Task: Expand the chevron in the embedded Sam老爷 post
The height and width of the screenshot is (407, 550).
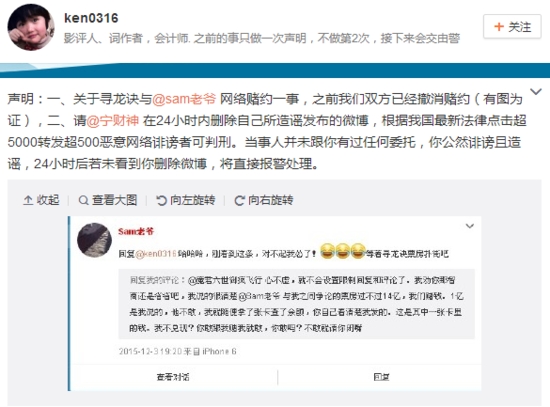Action: pos(470,226)
